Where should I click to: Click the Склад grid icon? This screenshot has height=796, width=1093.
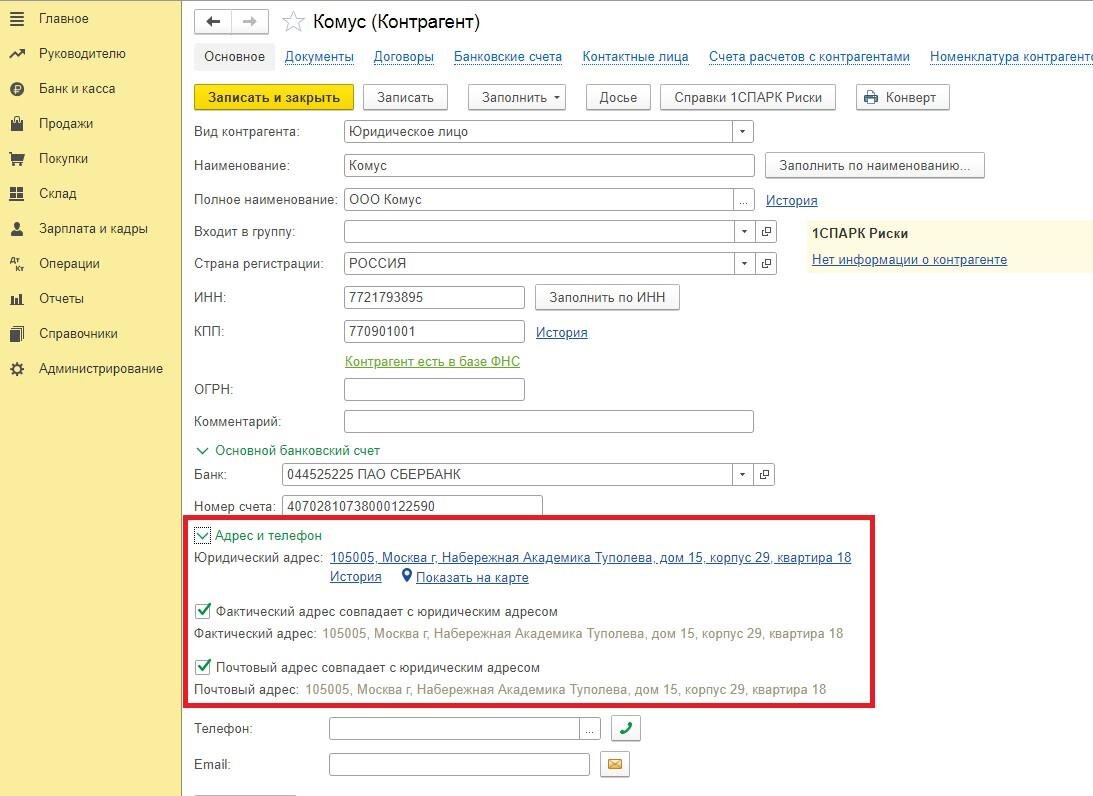[17, 194]
